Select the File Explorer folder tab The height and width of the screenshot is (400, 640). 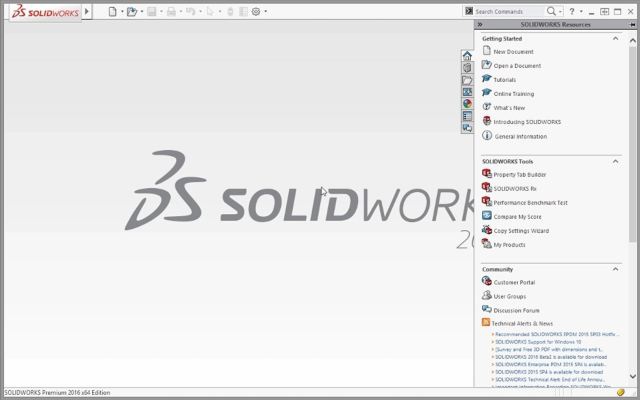point(467,80)
